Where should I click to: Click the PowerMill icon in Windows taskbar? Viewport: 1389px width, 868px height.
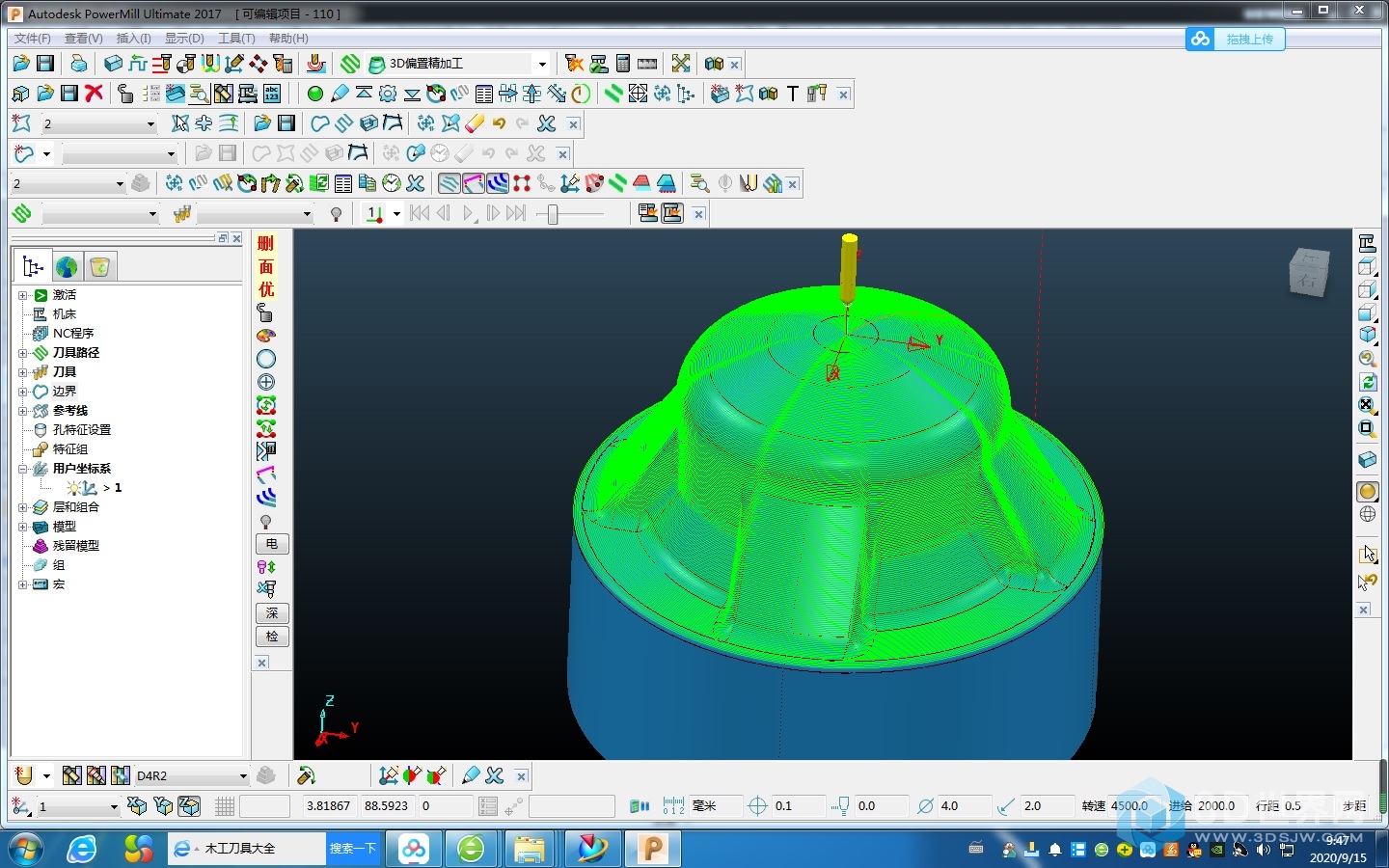click(653, 849)
